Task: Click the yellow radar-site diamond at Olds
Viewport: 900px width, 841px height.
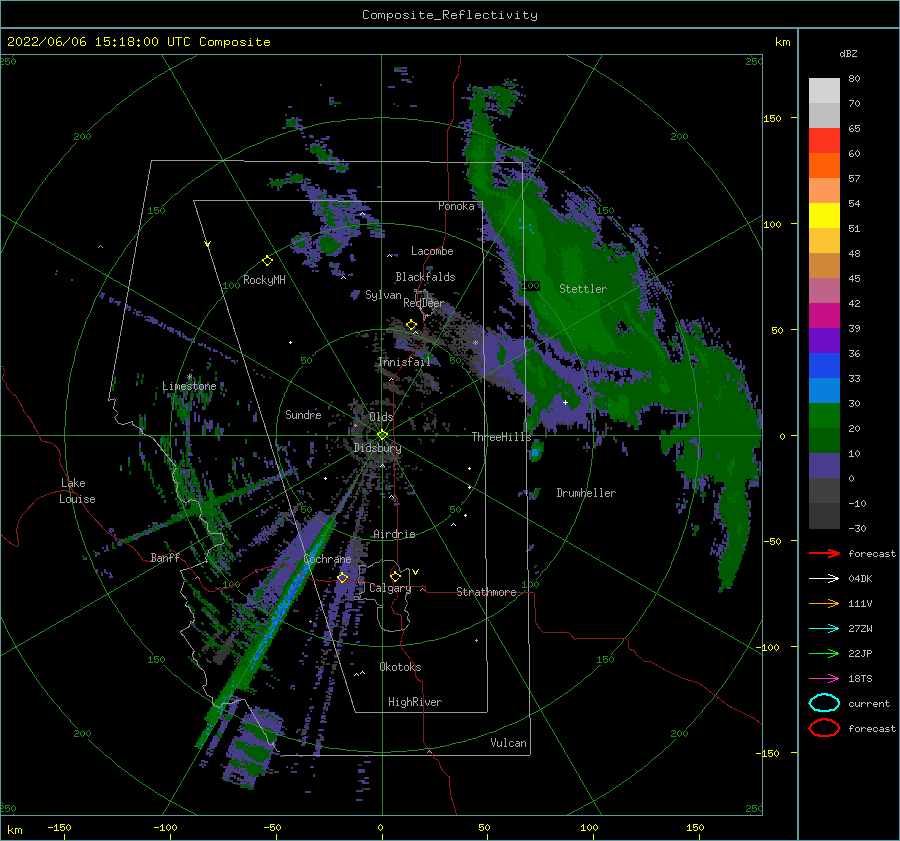Action: tap(382, 435)
